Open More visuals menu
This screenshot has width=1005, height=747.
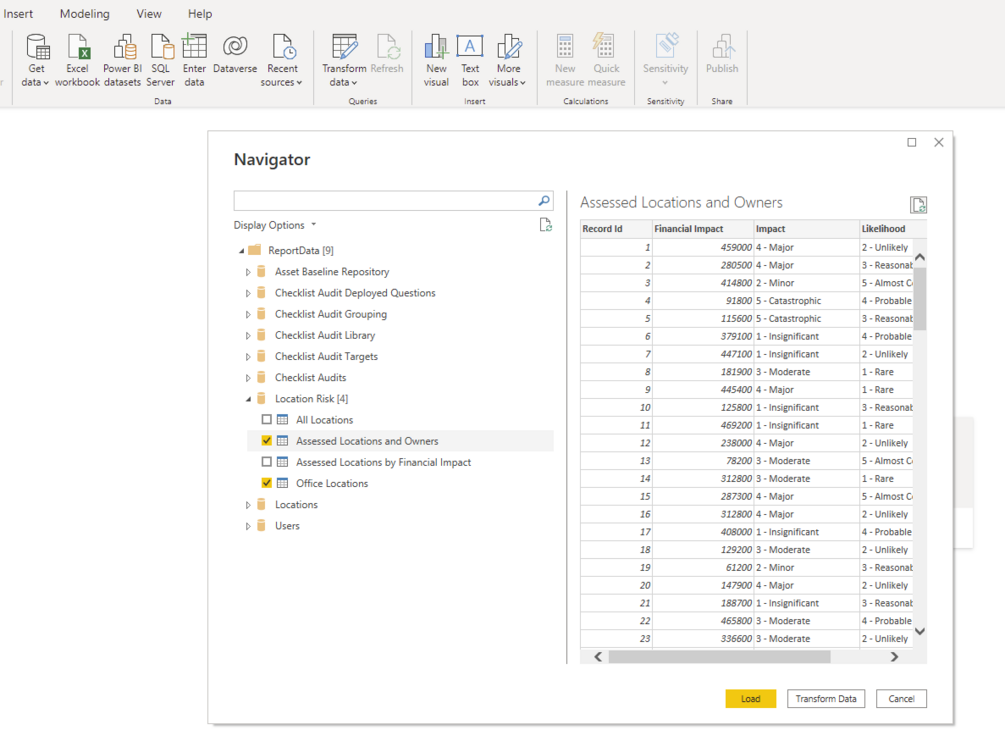coord(508,61)
